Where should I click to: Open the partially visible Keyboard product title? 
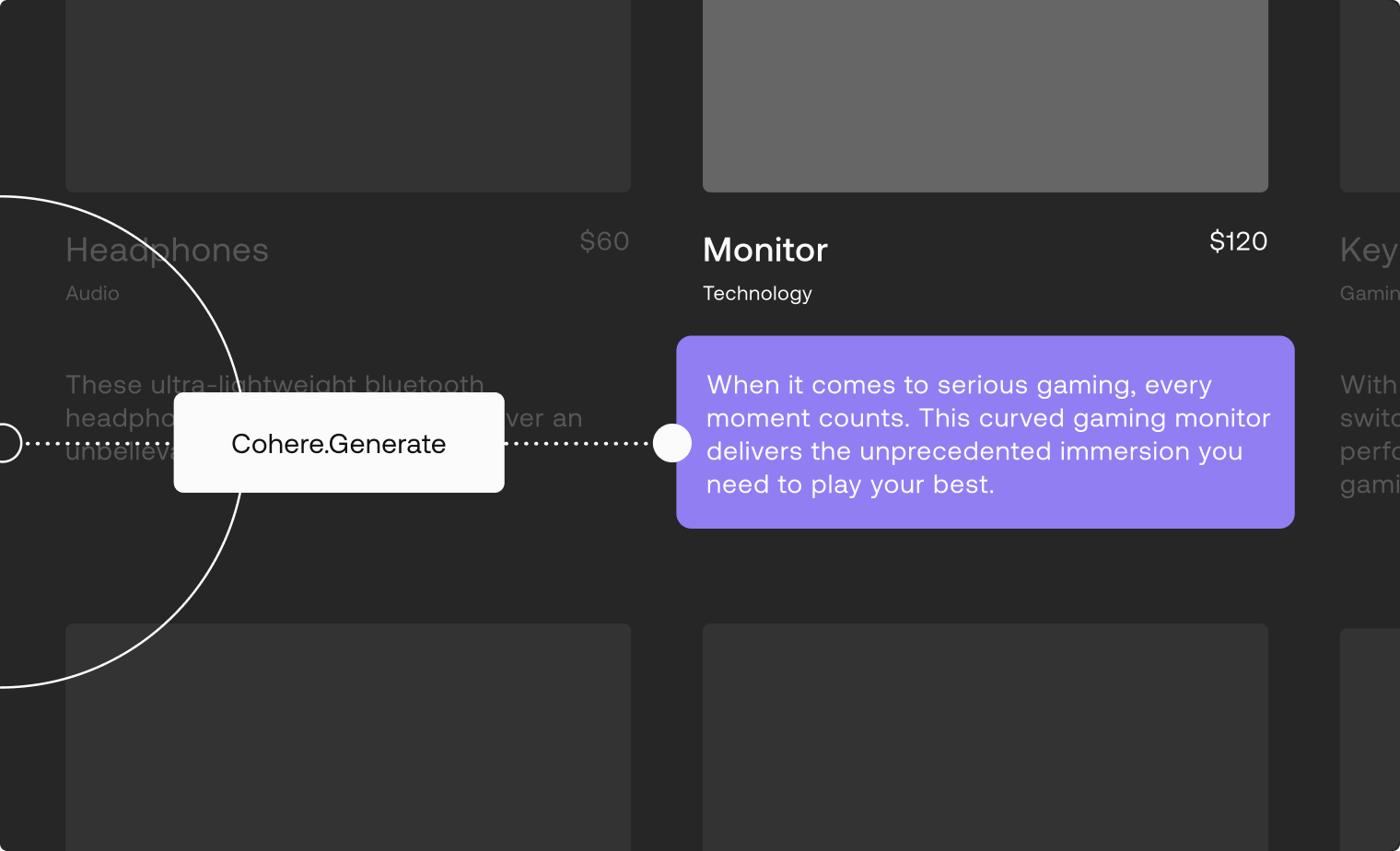click(x=1369, y=251)
